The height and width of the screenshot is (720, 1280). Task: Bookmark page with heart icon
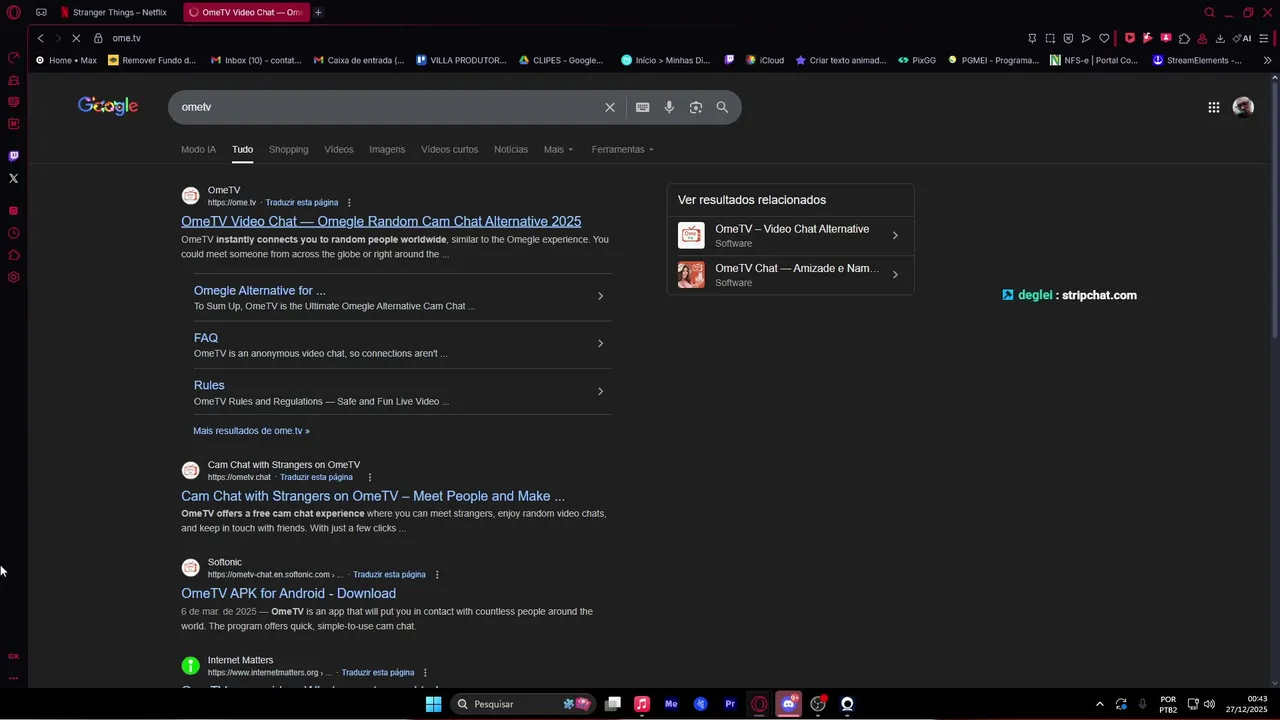(x=1104, y=38)
